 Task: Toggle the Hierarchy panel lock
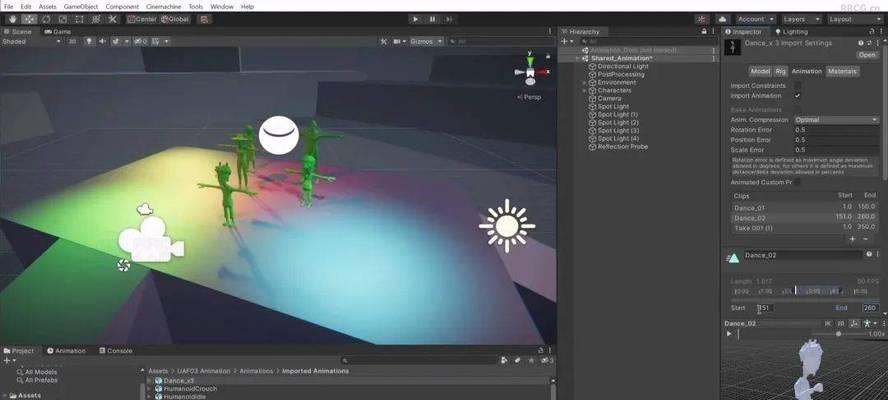pos(704,32)
